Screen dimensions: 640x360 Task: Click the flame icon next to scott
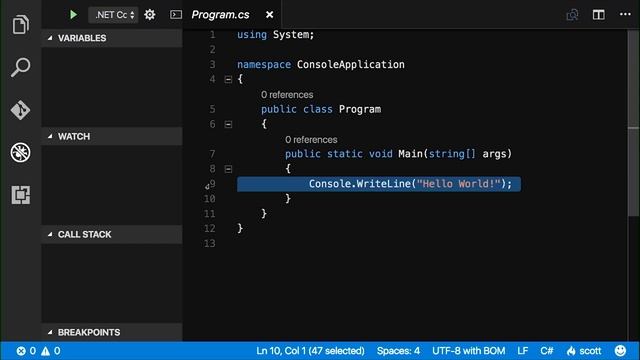[x=571, y=351]
